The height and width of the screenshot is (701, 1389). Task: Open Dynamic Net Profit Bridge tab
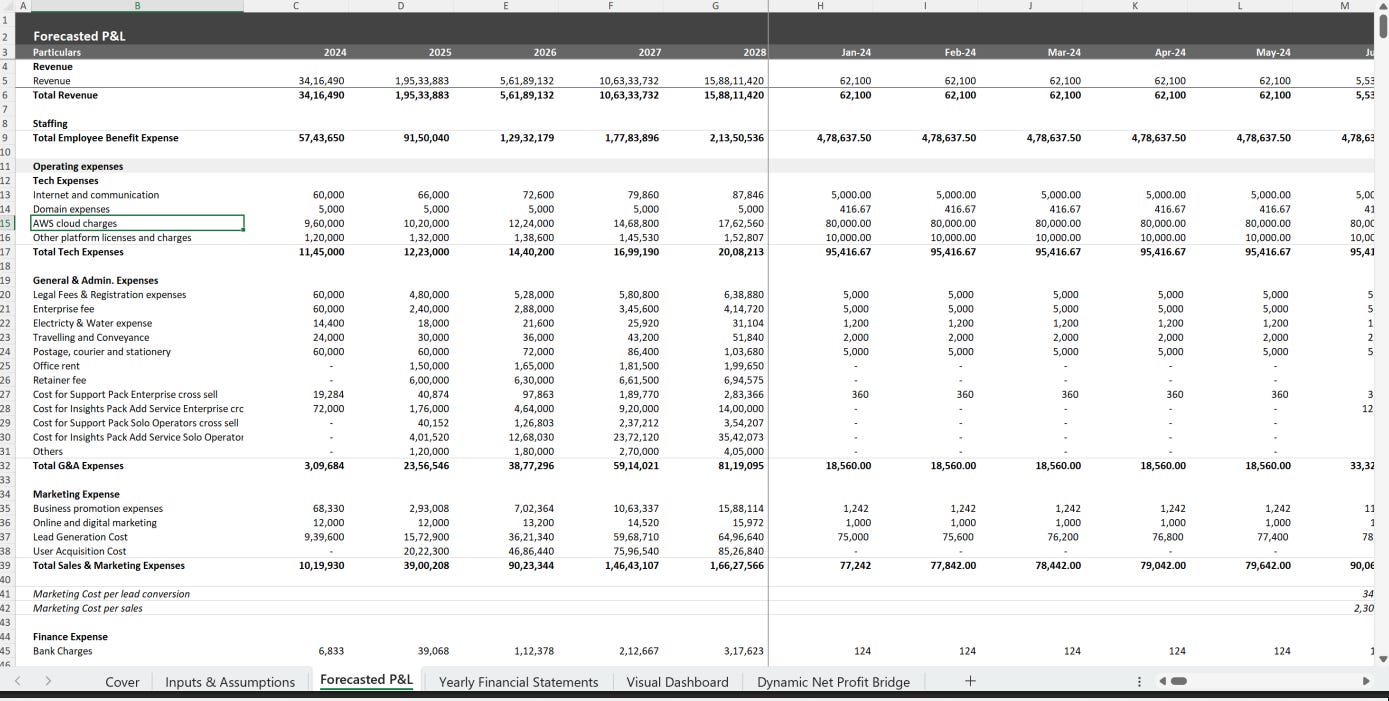[x=833, y=682]
